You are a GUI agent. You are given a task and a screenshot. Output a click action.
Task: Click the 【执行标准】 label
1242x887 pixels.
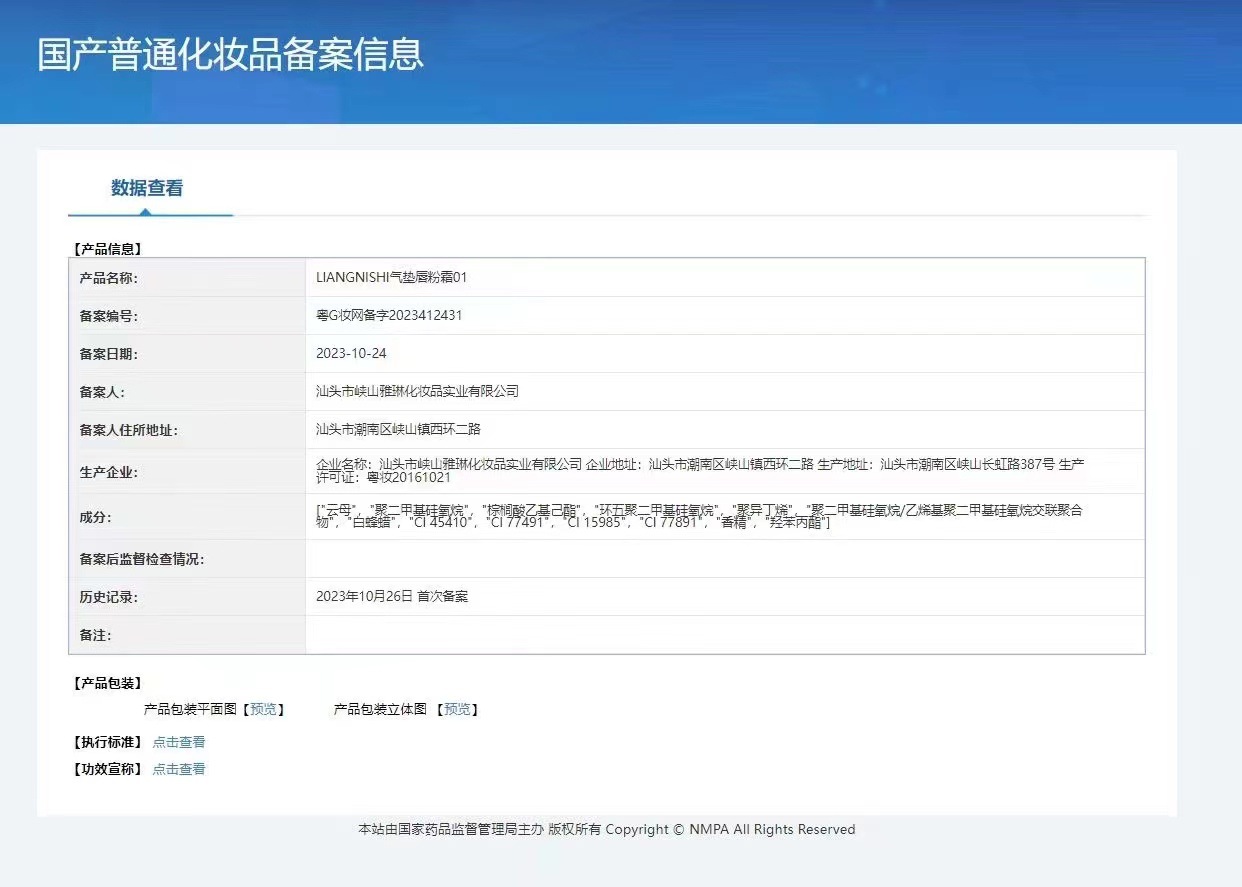tap(108, 742)
